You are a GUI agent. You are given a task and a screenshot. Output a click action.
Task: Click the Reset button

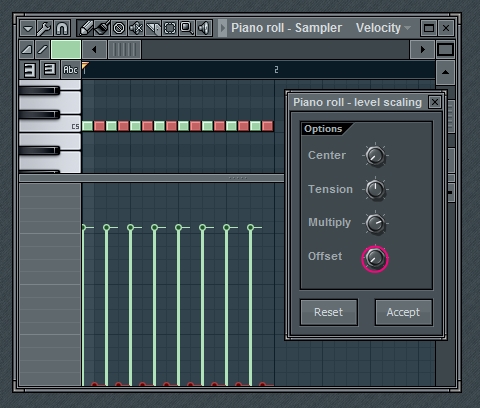(329, 312)
